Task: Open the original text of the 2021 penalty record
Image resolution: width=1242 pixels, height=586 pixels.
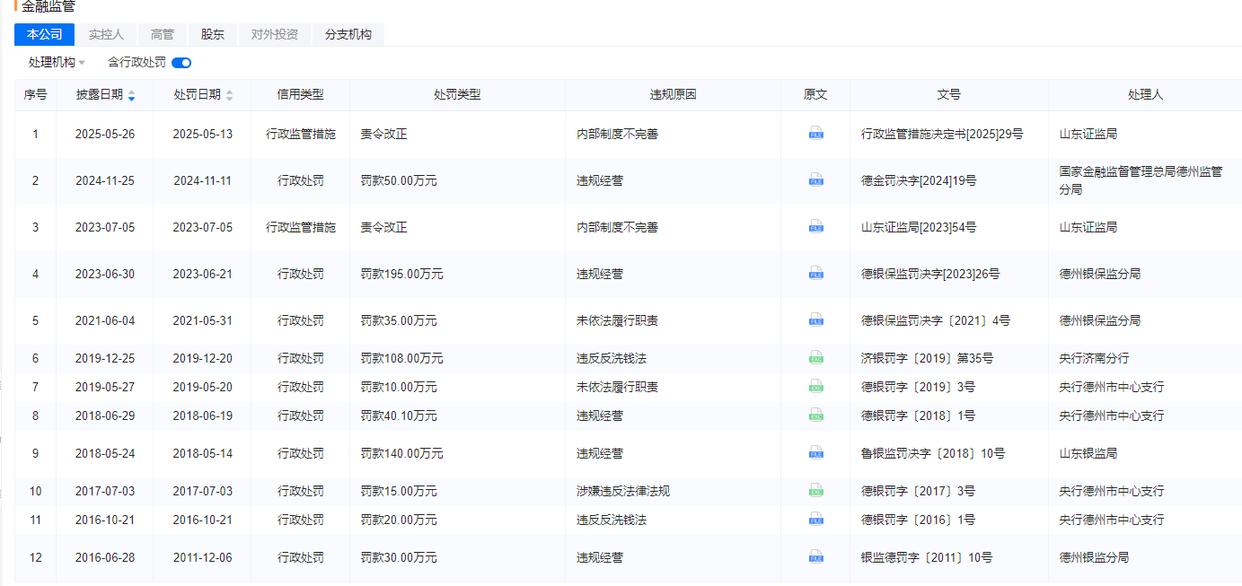Action: pos(815,320)
